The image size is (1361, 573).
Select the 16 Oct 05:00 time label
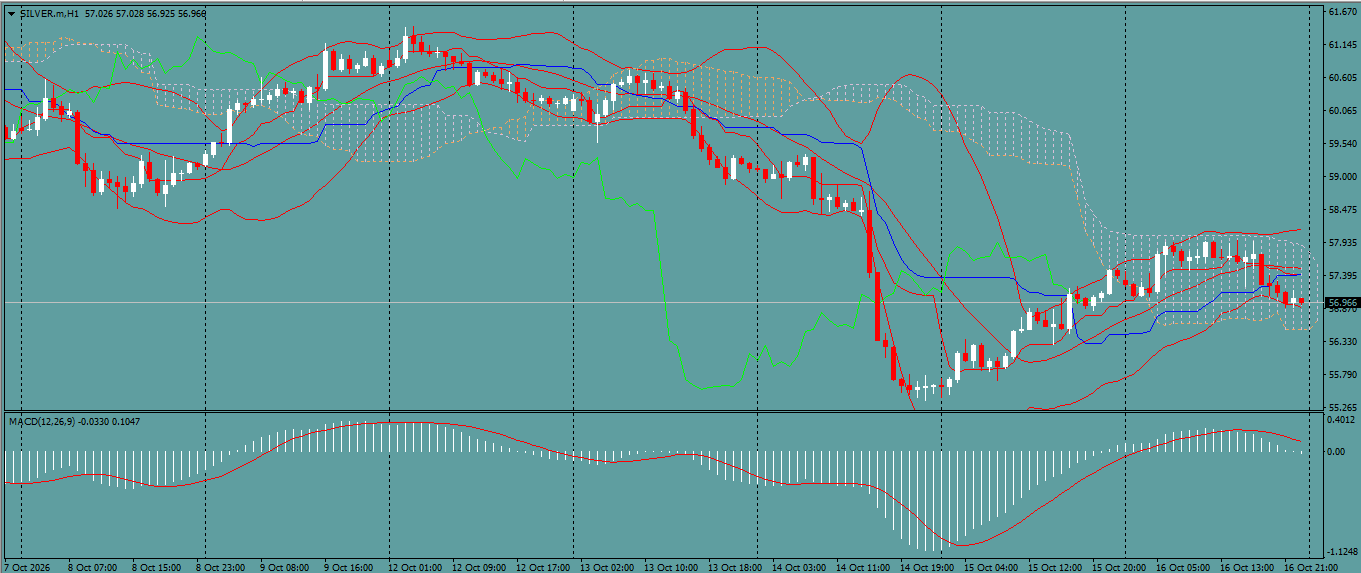coord(1184,567)
